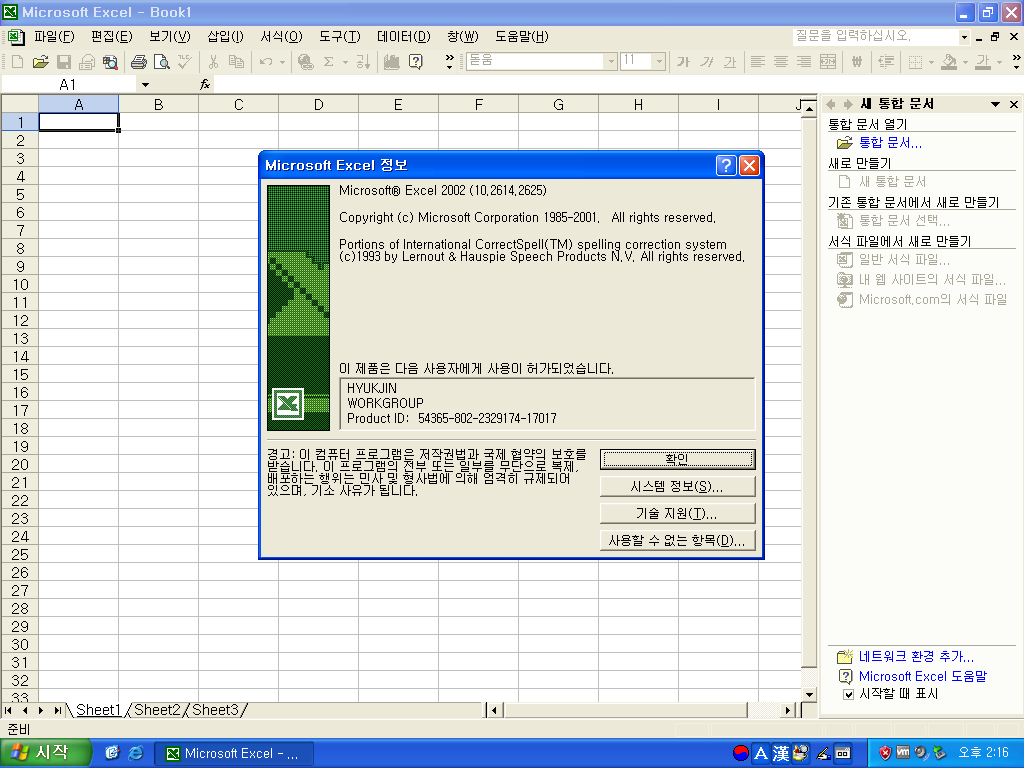Open the 데이터(D) menu
The height and width of the screenshot is (768, 1024).
404,37
